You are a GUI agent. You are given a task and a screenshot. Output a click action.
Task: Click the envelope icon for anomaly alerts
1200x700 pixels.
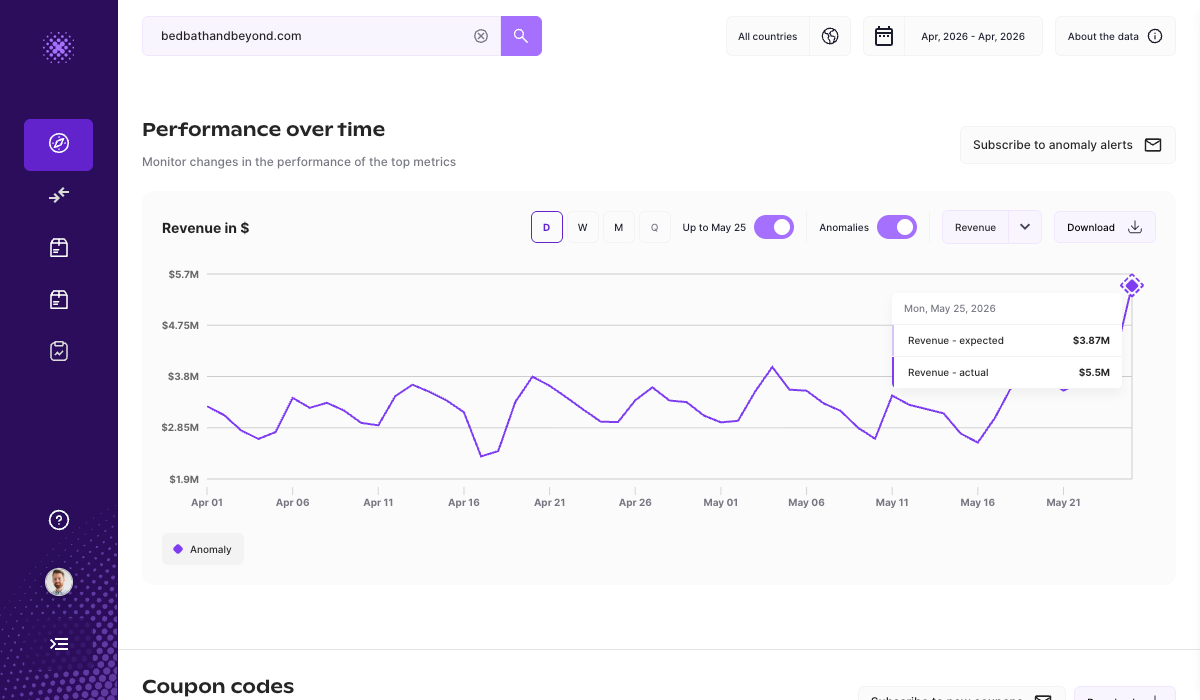tap(1153, 145)
